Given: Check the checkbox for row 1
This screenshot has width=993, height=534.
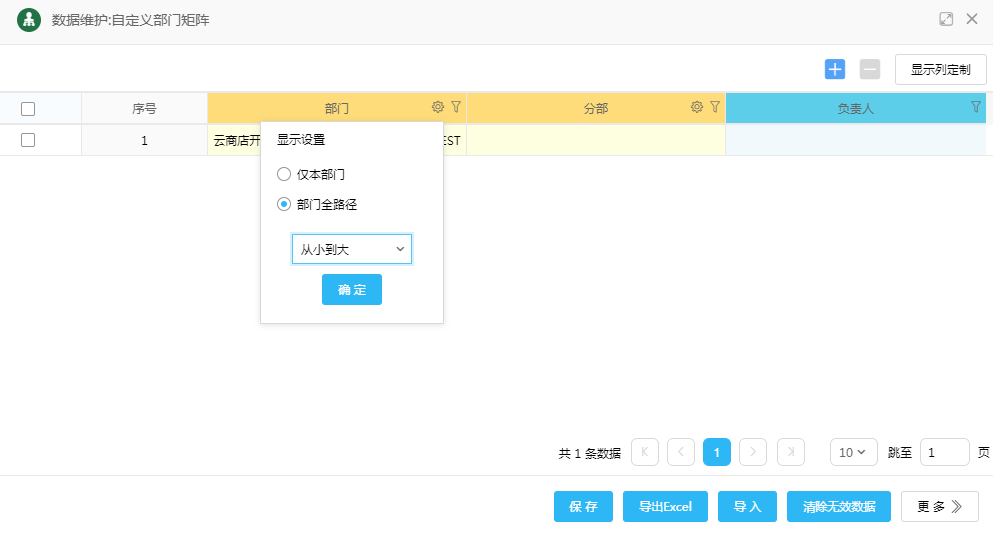Looking at the screenshot, I should (28, 140).
